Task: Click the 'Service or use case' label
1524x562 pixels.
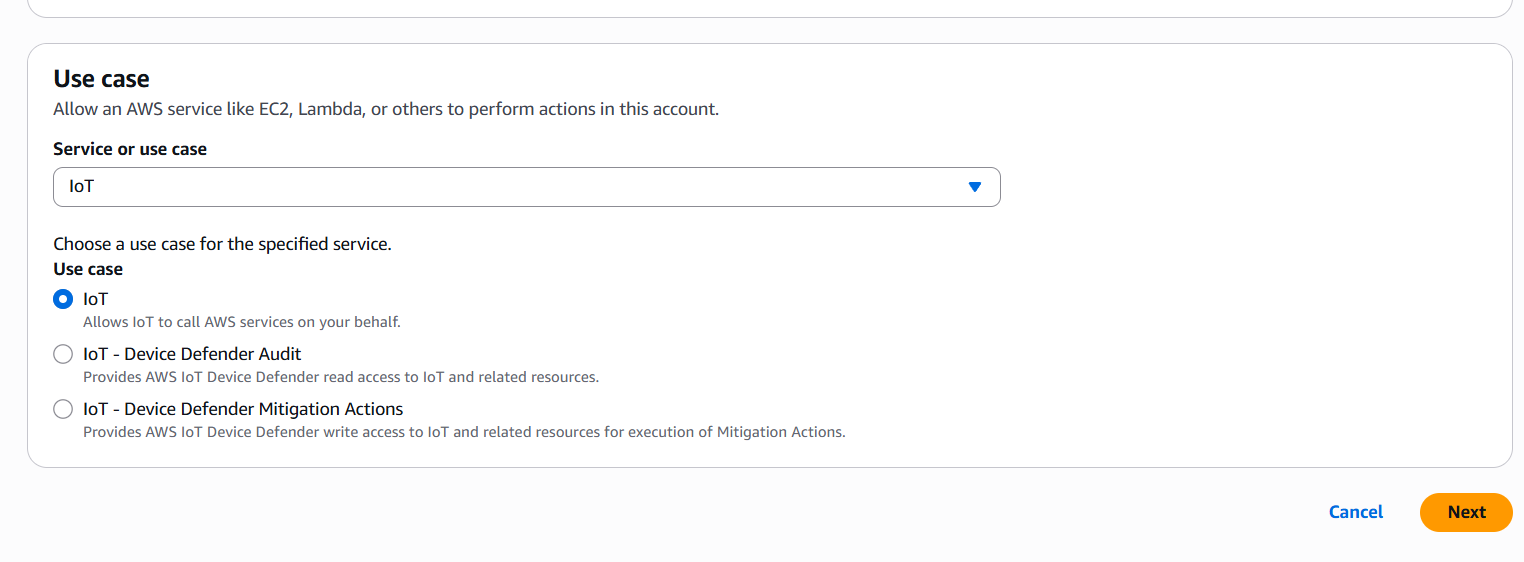Action: tap(130, 149)
